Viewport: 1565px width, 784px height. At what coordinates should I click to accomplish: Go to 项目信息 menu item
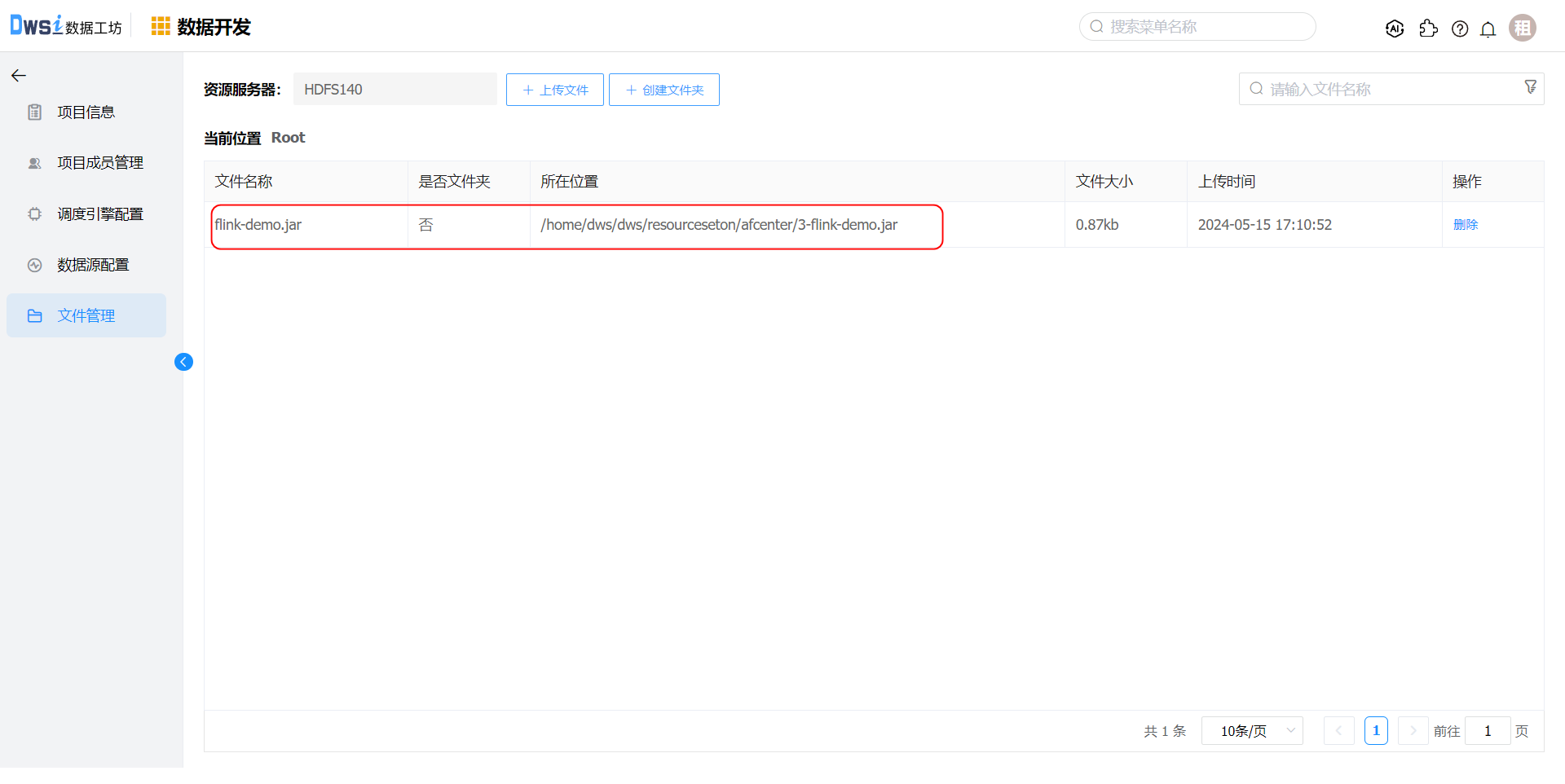86,112
